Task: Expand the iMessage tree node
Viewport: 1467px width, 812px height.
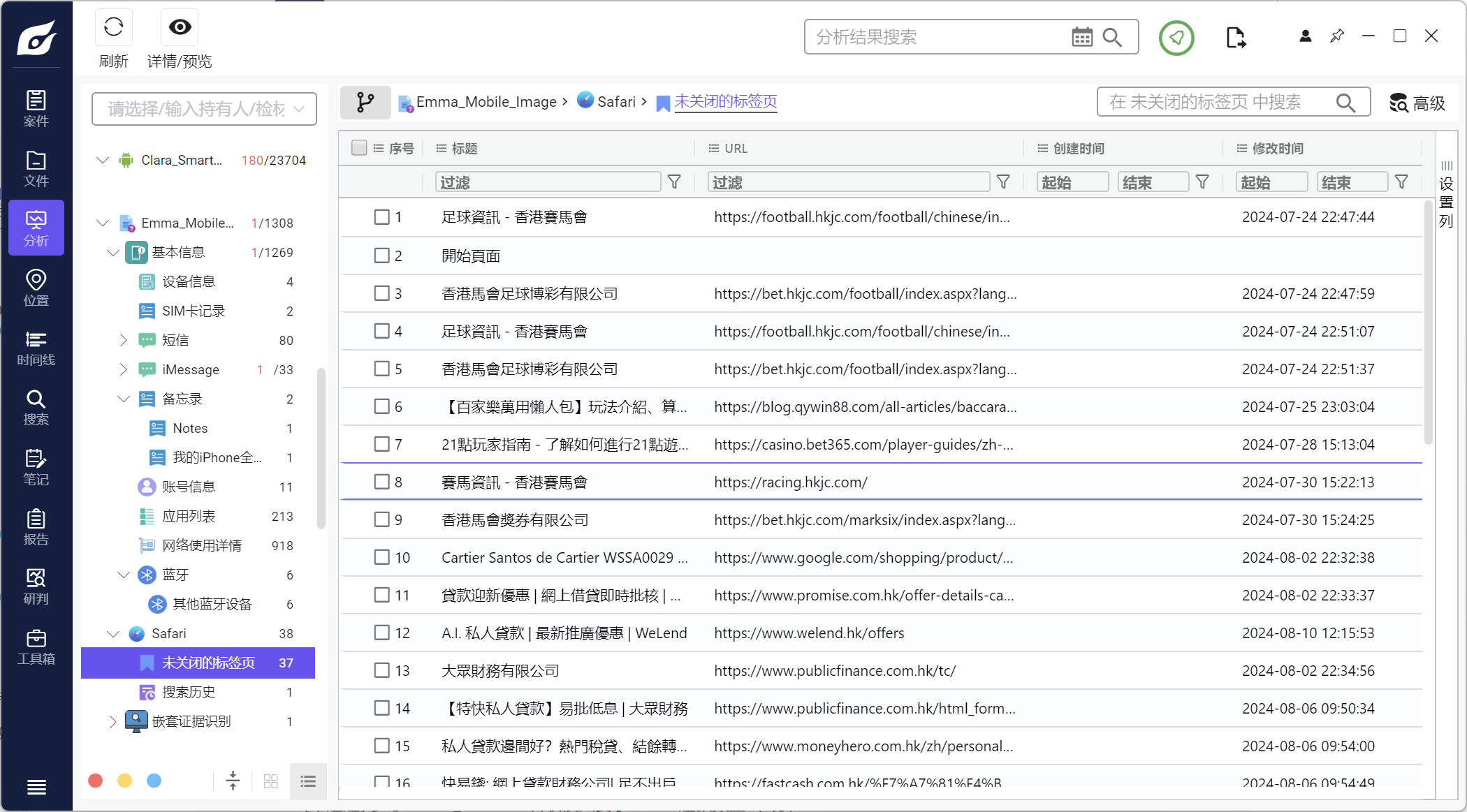Action: [124, 369]
